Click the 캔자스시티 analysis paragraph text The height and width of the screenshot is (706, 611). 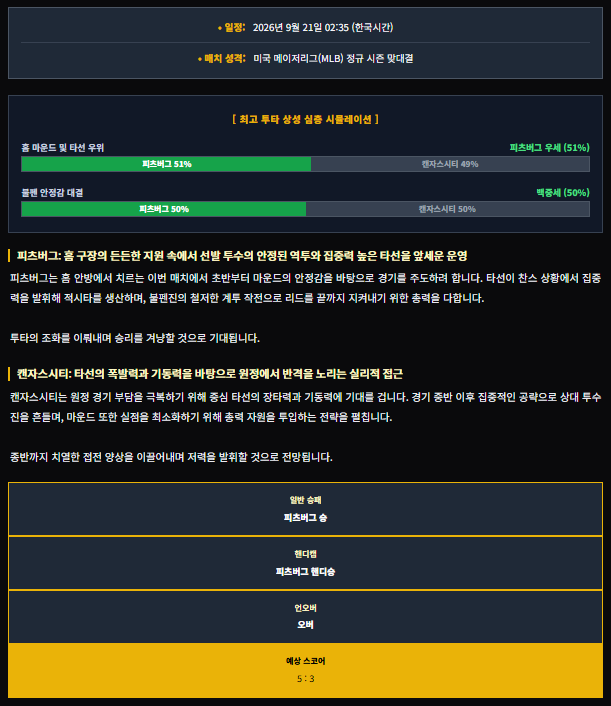305,407
